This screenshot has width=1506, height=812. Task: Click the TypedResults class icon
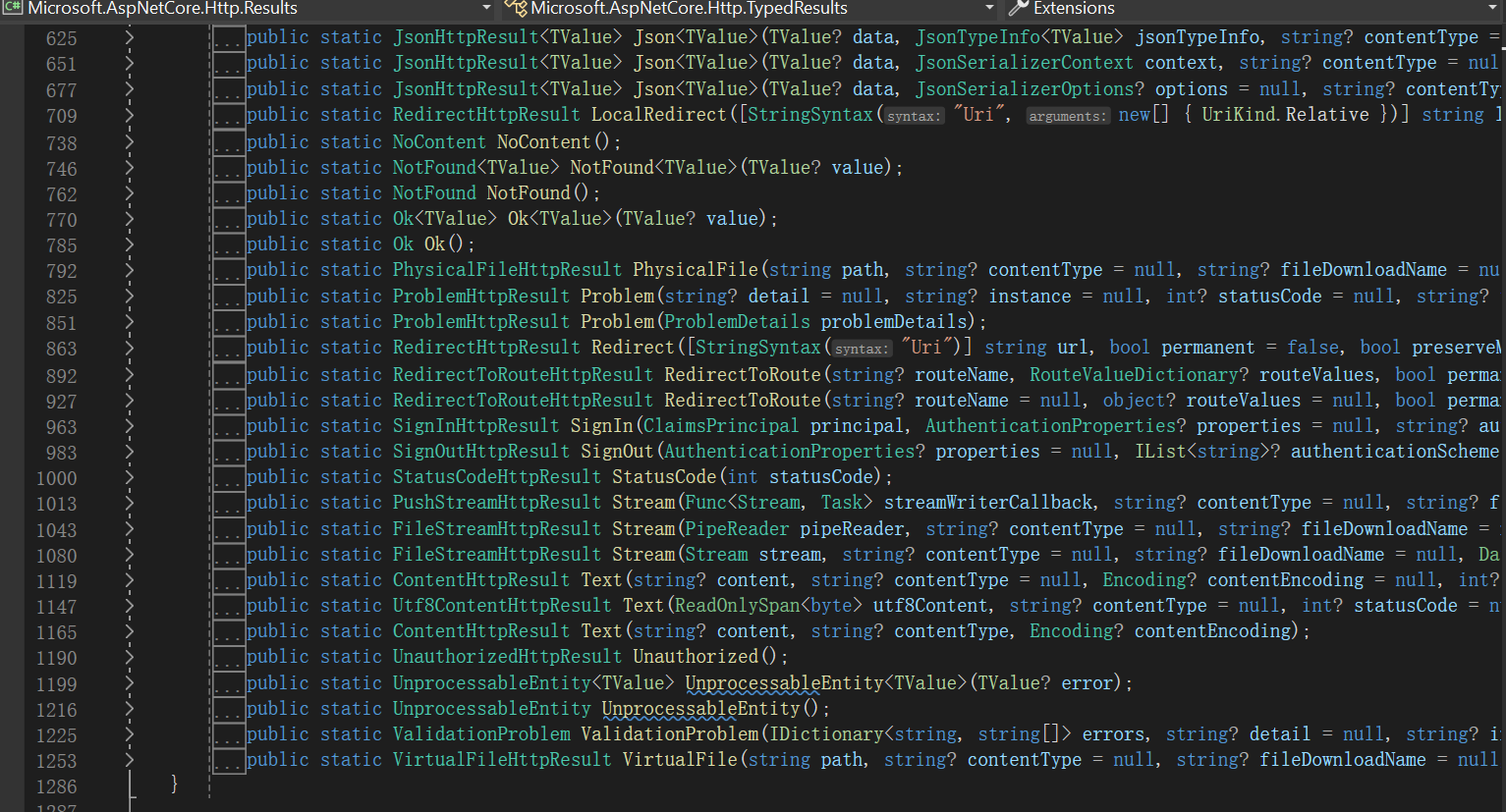[516, 8]
